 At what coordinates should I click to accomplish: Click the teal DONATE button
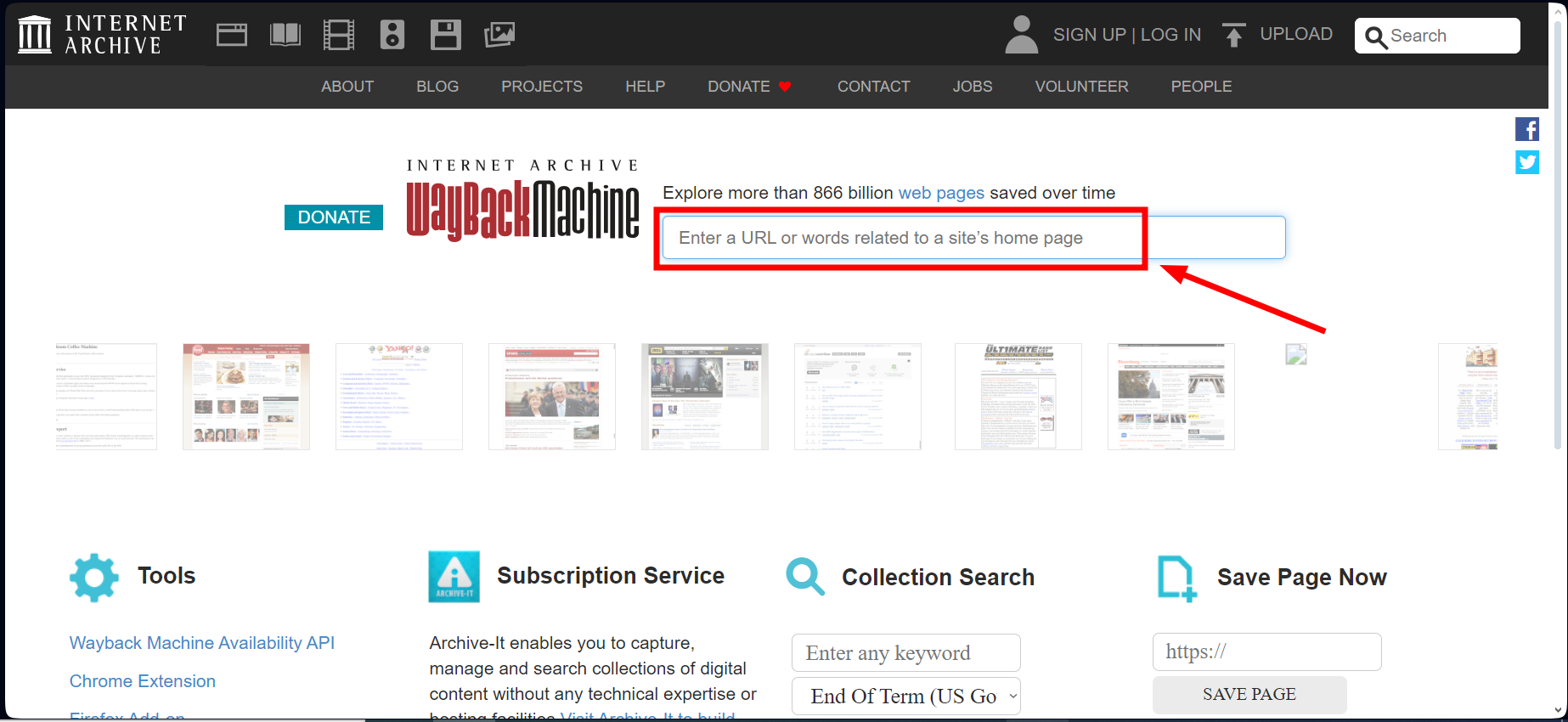[x=334, y=217]
